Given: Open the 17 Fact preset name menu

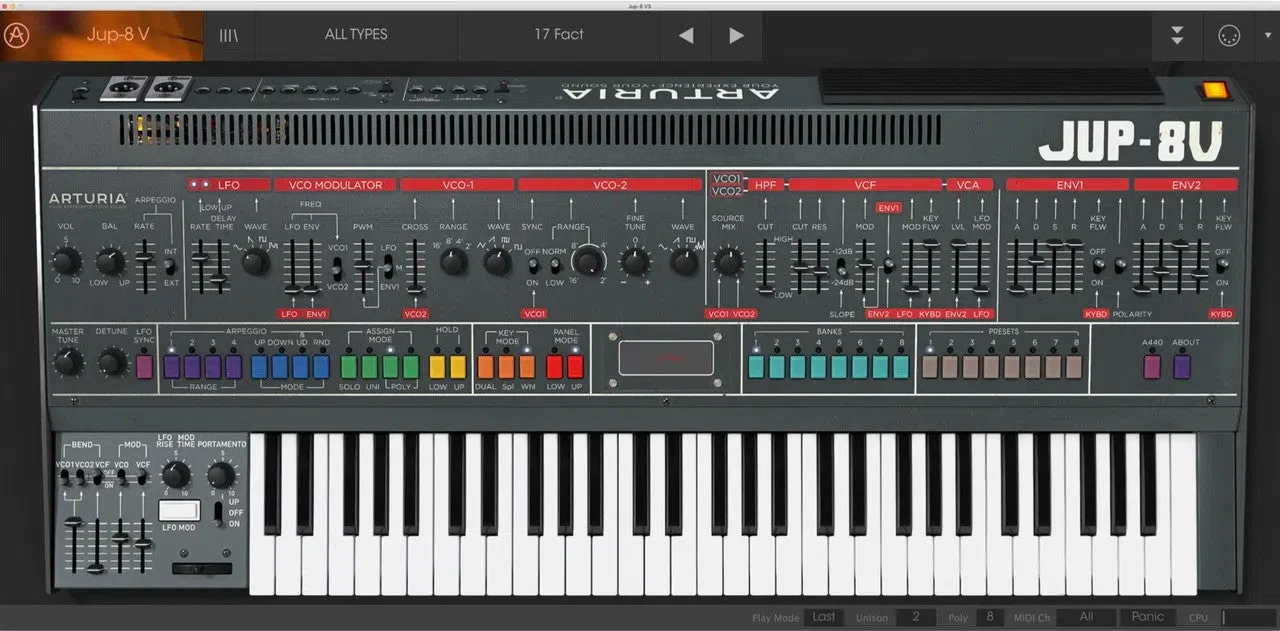Looking at the screenshot, I should click(x=559, y=35).
